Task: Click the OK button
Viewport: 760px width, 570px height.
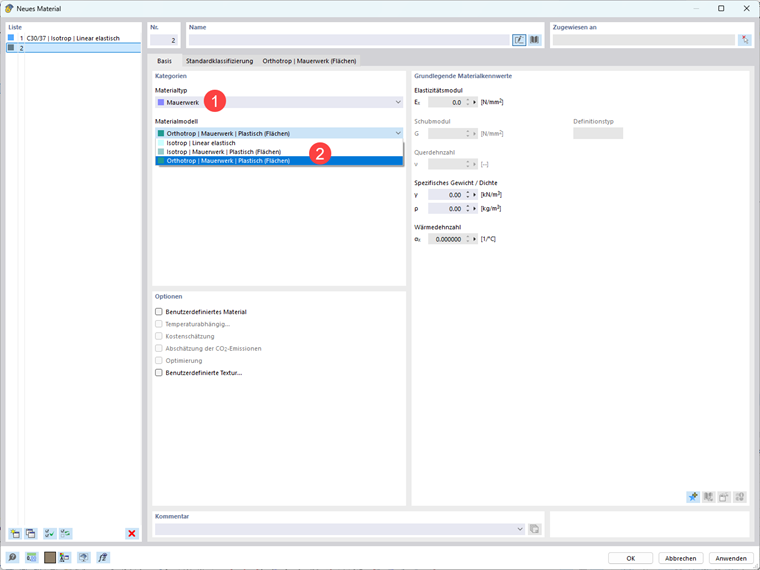Action: point(630,558)
